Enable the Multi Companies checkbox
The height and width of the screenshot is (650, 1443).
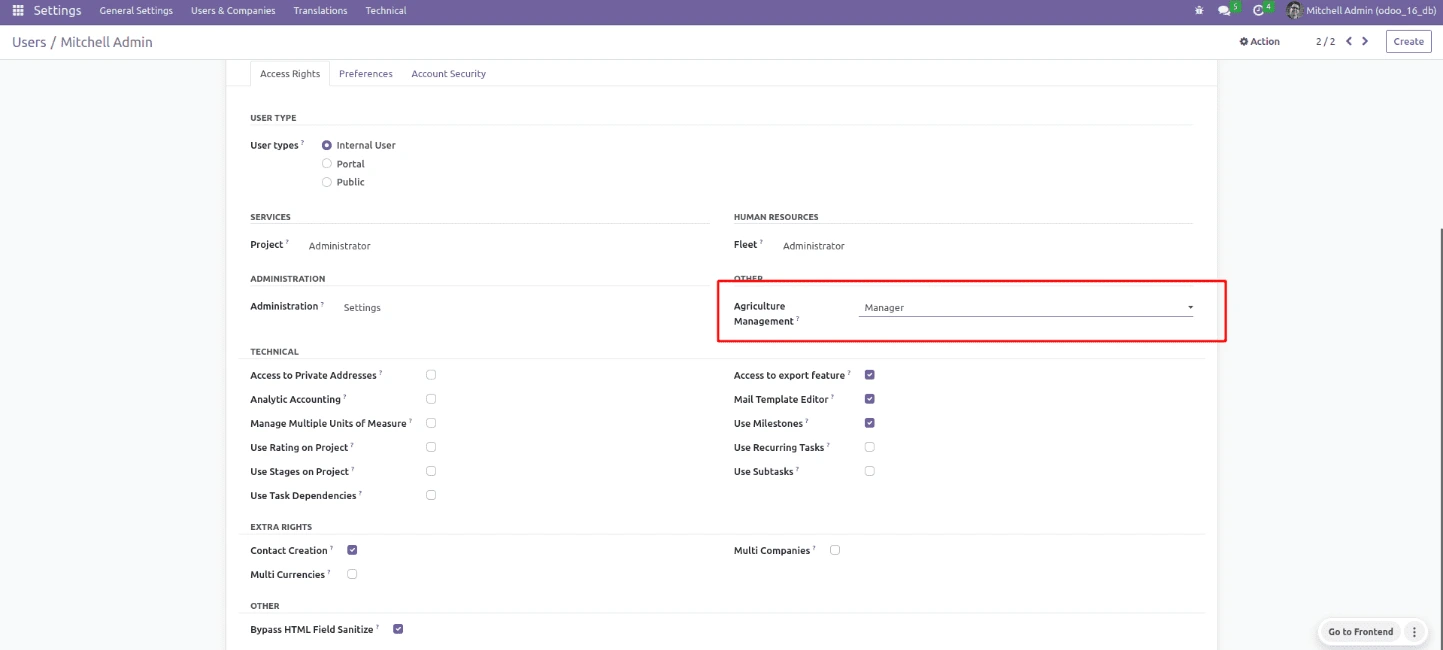[835, 550]
